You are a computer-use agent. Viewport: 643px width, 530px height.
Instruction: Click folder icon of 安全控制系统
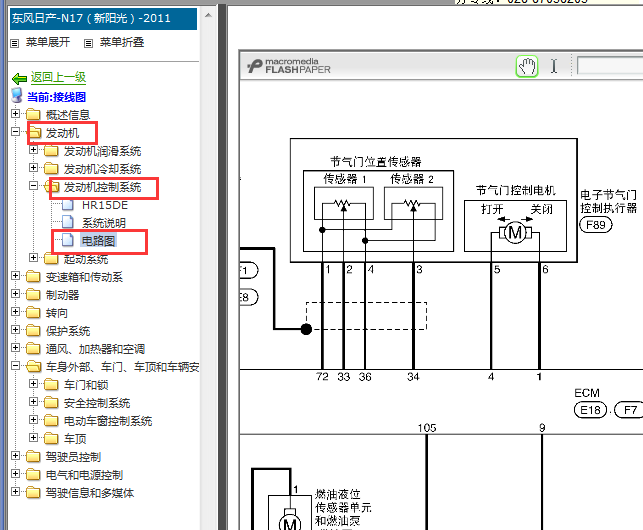[51, 402]
